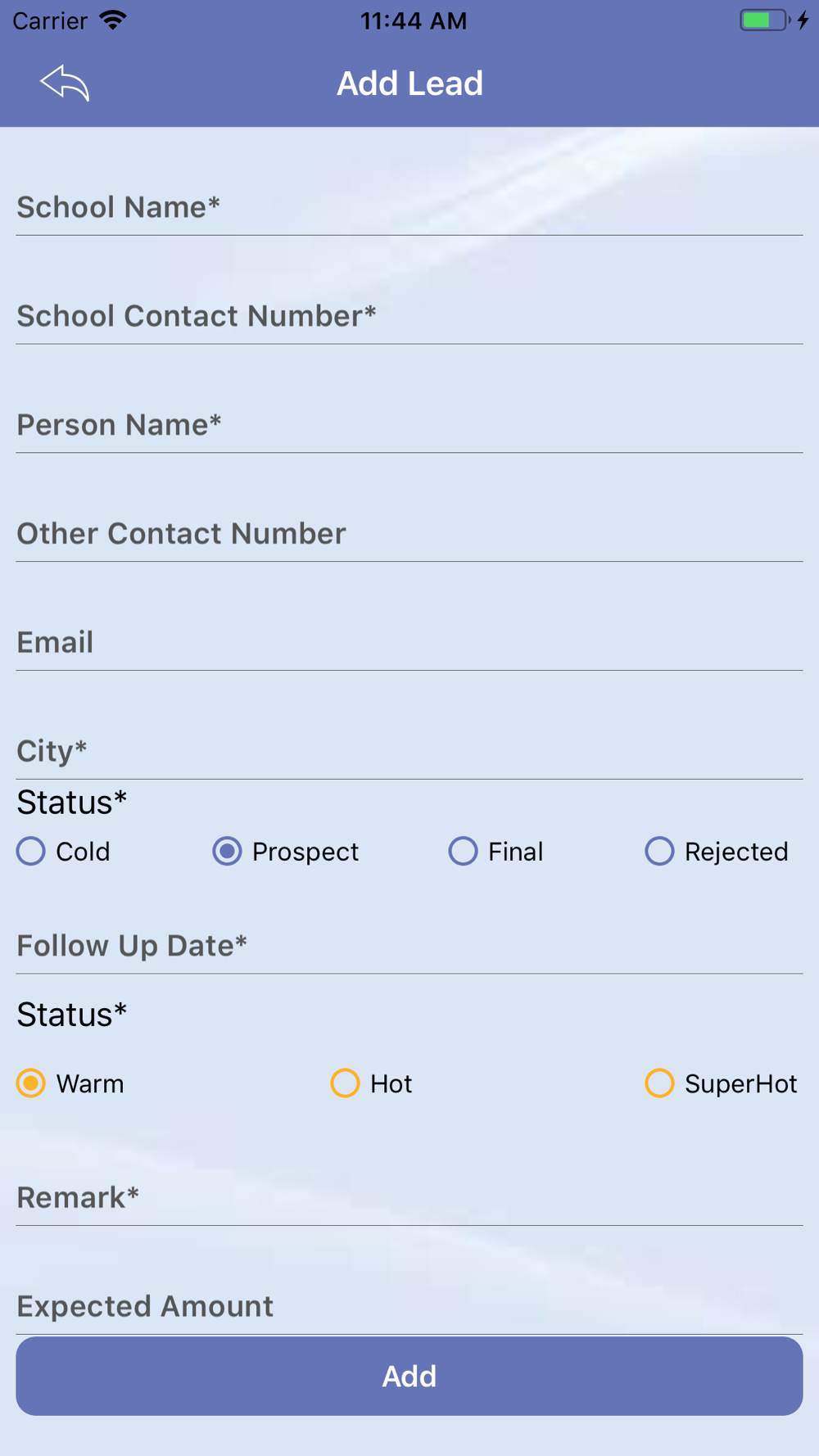The width and height of the screenshot is (819, 1456).
Task: Tap the battery indicator icon
Action: [x=765, y=20]
